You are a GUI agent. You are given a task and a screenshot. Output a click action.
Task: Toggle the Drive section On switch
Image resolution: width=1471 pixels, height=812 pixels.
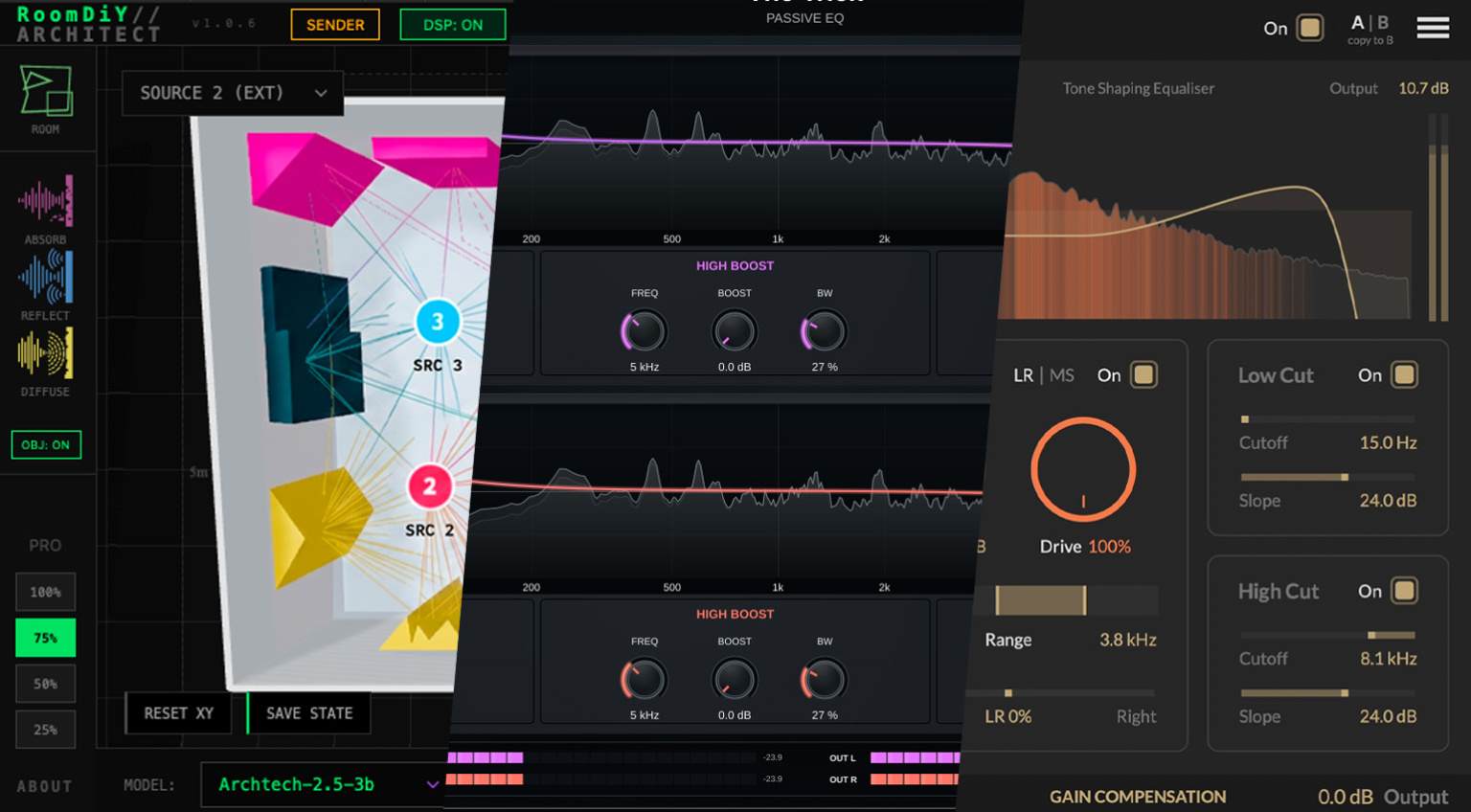pyautogui.click(x=1143, y=374)
